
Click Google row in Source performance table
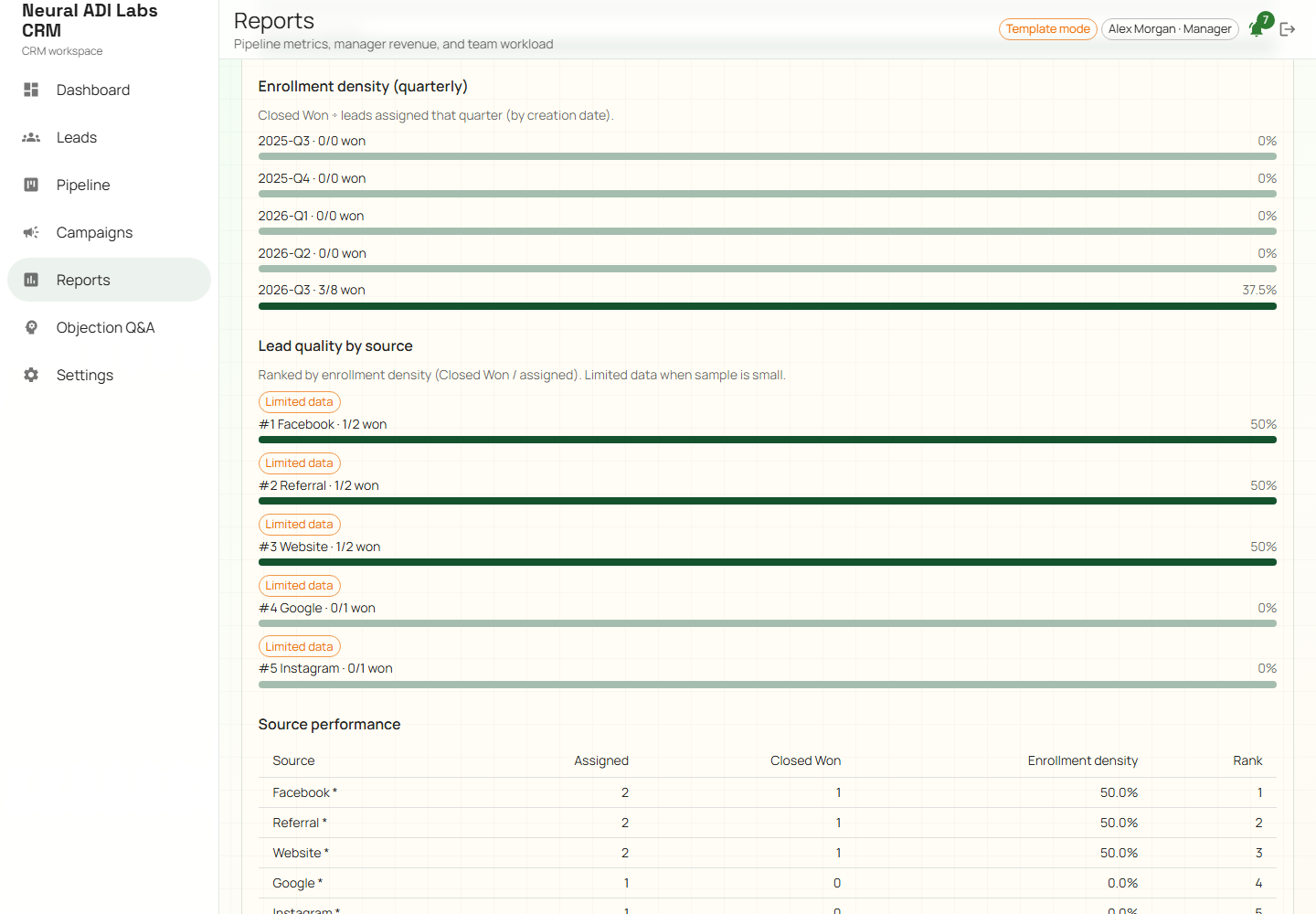pyautogui.click(x=768, y=883)
